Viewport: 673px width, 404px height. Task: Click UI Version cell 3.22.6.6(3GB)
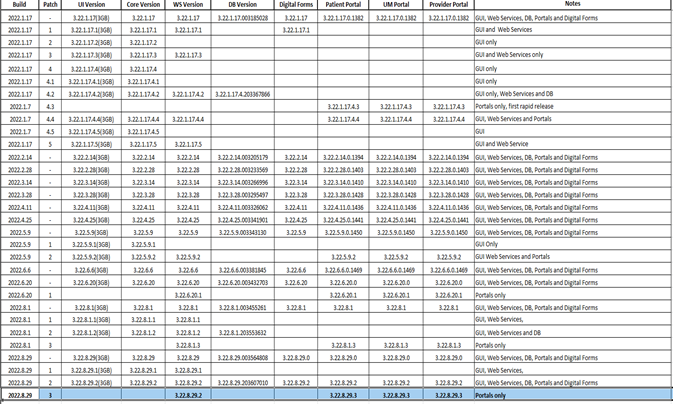[91, 269]
